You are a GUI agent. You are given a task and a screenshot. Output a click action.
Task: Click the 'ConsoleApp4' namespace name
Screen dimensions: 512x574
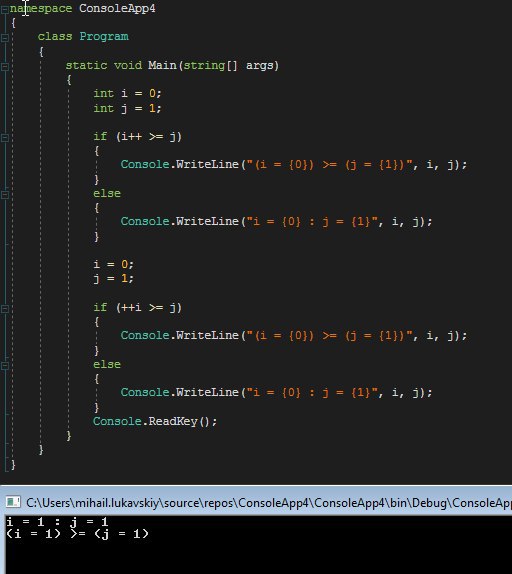coord(117,8)
